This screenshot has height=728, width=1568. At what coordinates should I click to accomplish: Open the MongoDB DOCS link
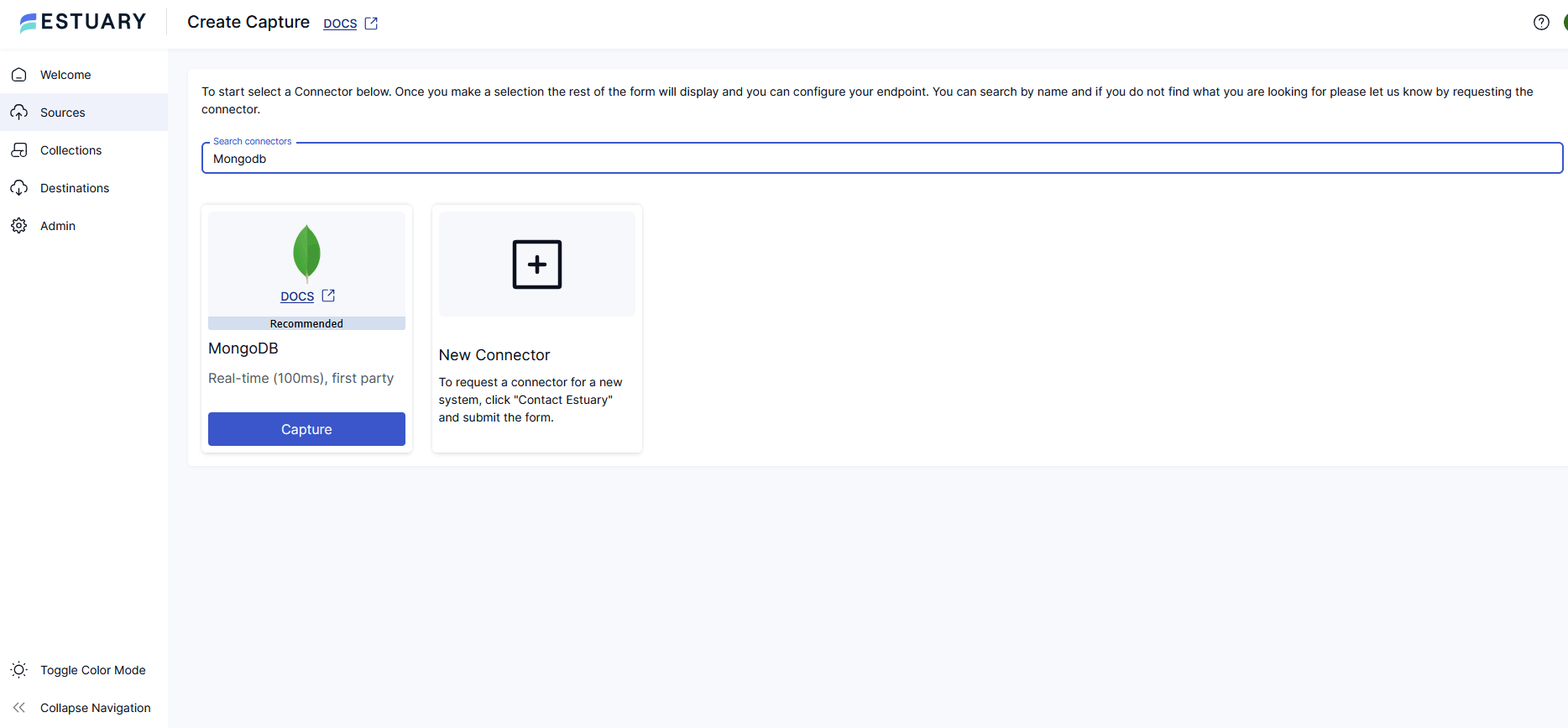[x=297, y=296]
